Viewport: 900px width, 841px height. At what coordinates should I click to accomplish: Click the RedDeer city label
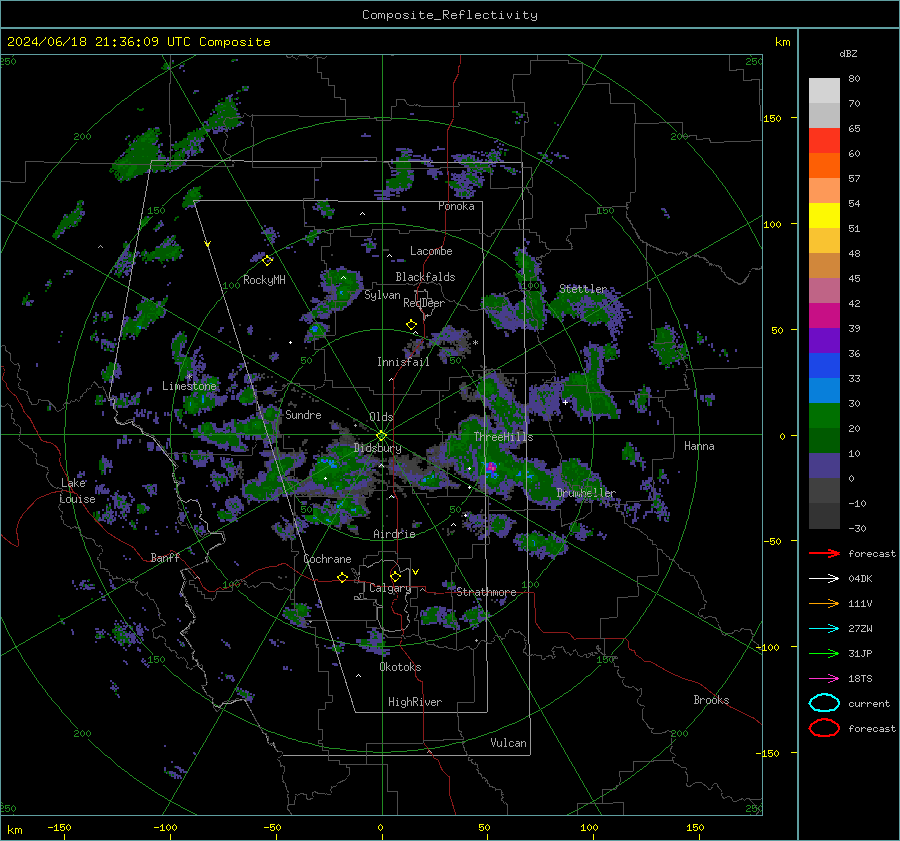click(x=424, y=303)
